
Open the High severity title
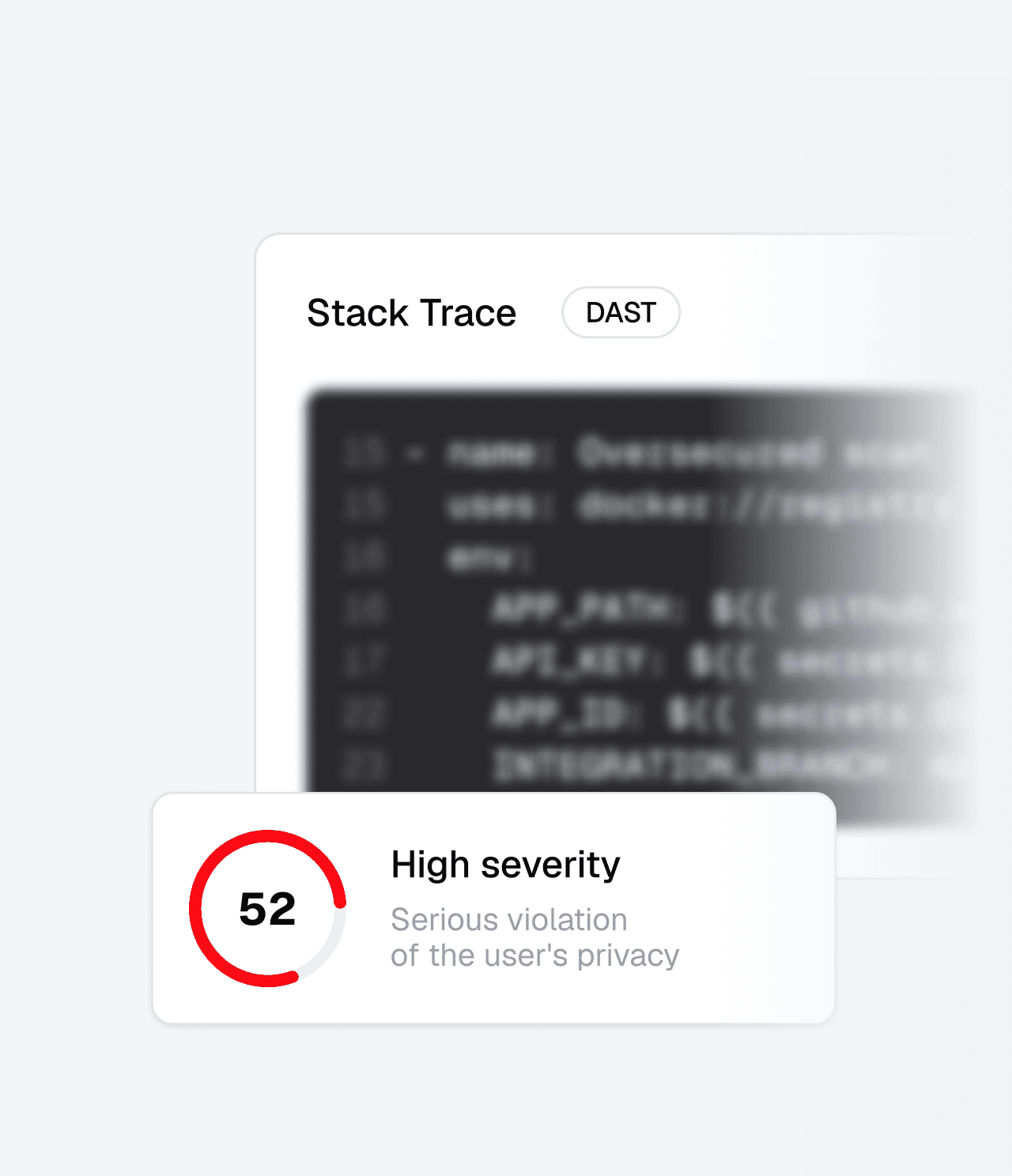(505, 865)
